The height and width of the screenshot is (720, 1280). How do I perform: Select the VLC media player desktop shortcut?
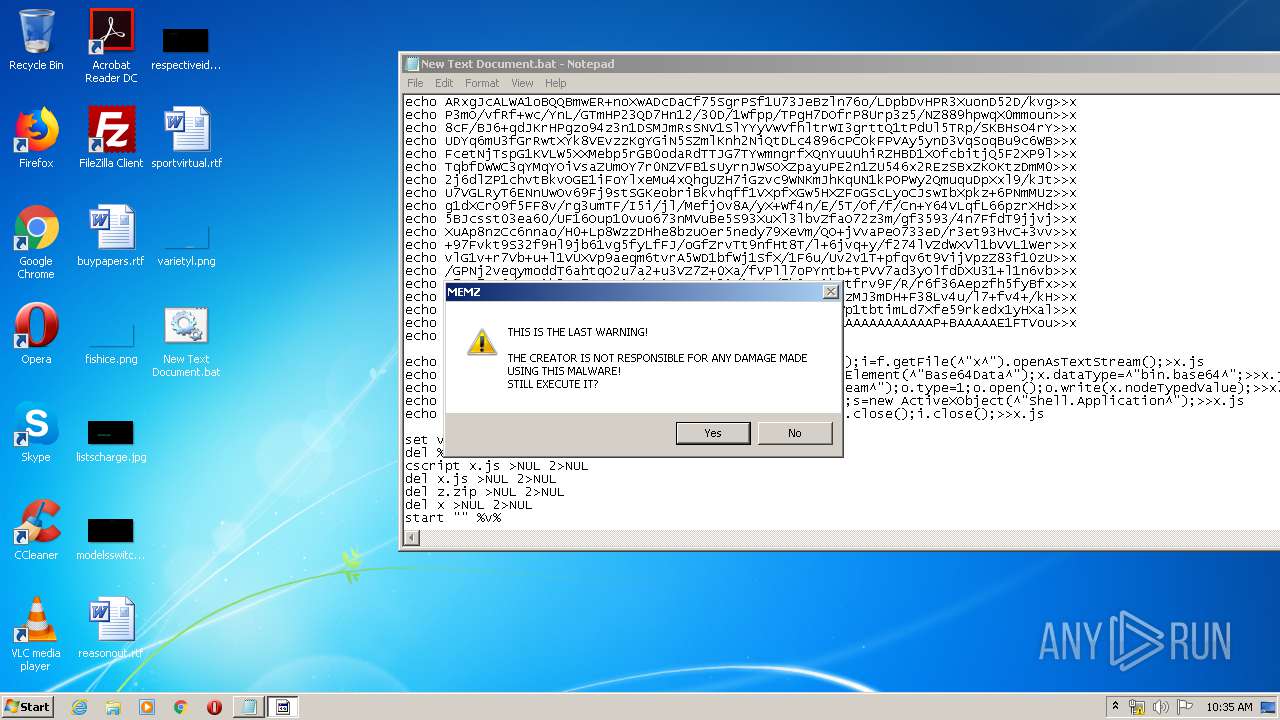point(36,634)
